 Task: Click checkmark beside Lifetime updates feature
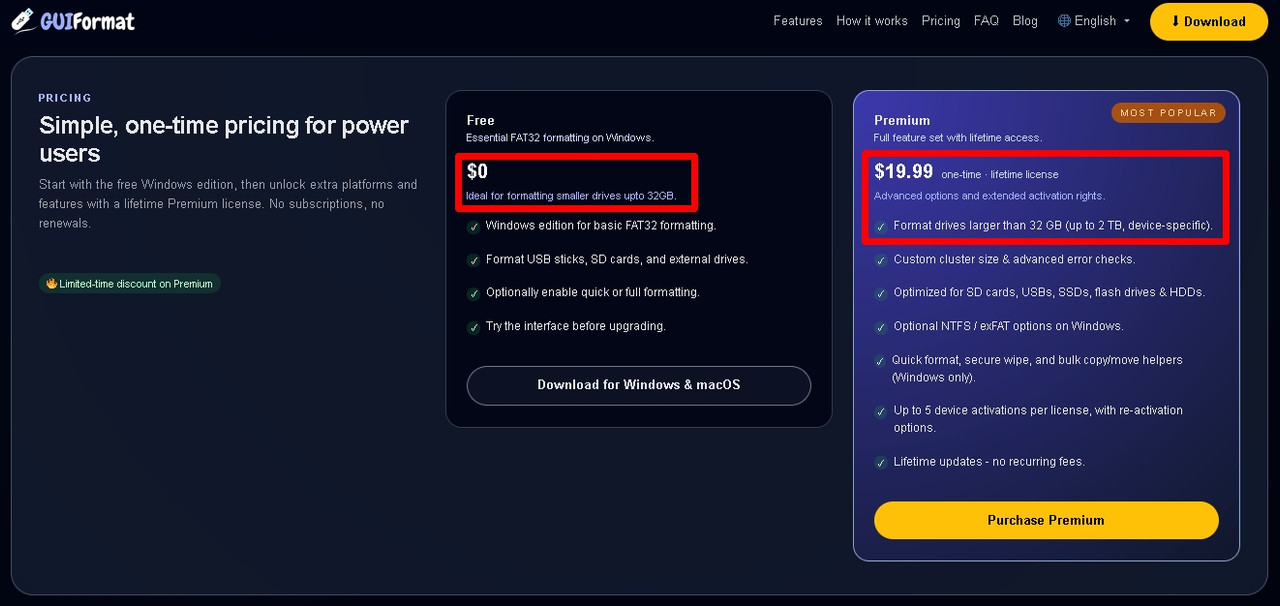(x=881, y=463)
